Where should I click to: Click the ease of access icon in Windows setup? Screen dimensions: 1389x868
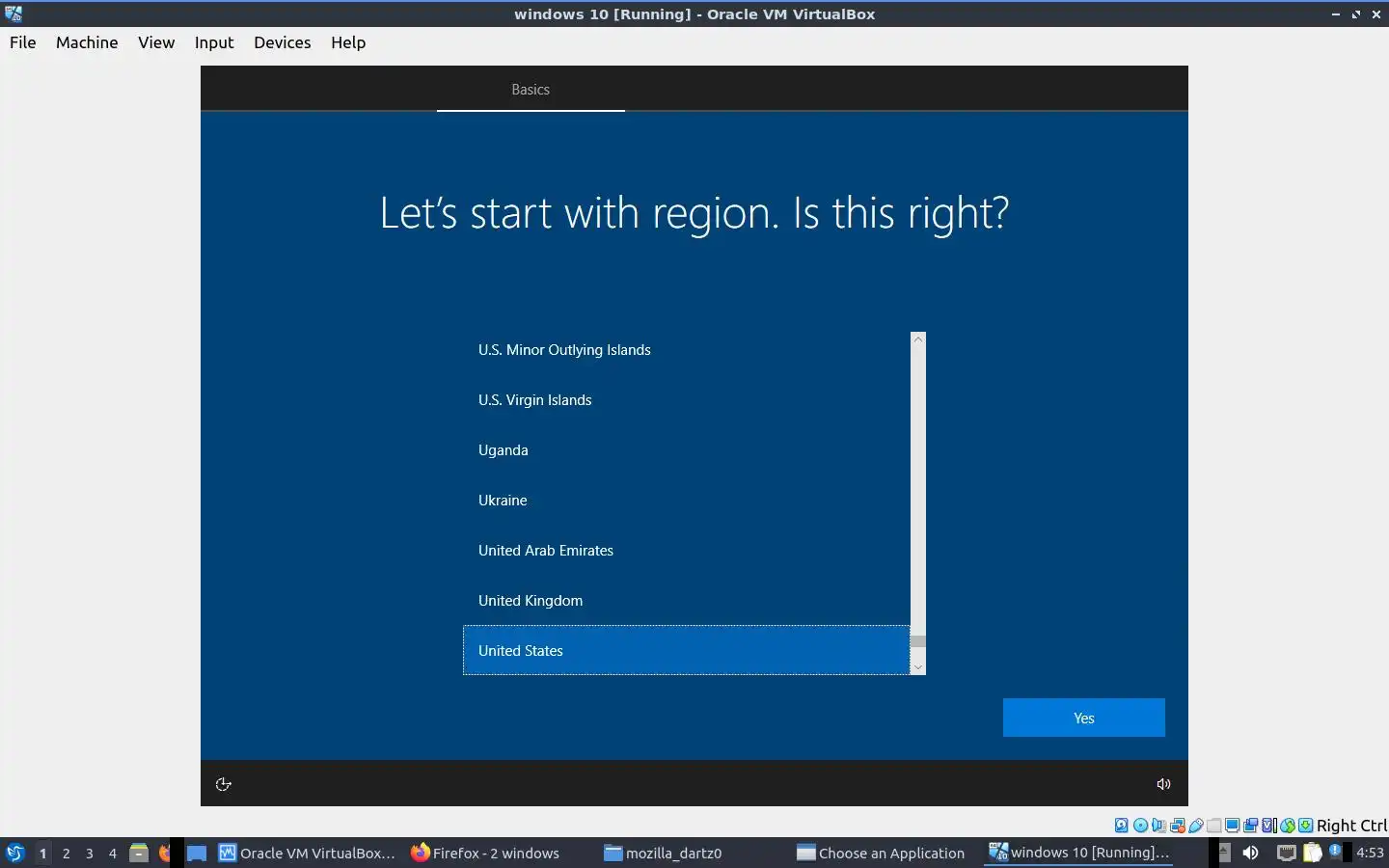point(223,784)
